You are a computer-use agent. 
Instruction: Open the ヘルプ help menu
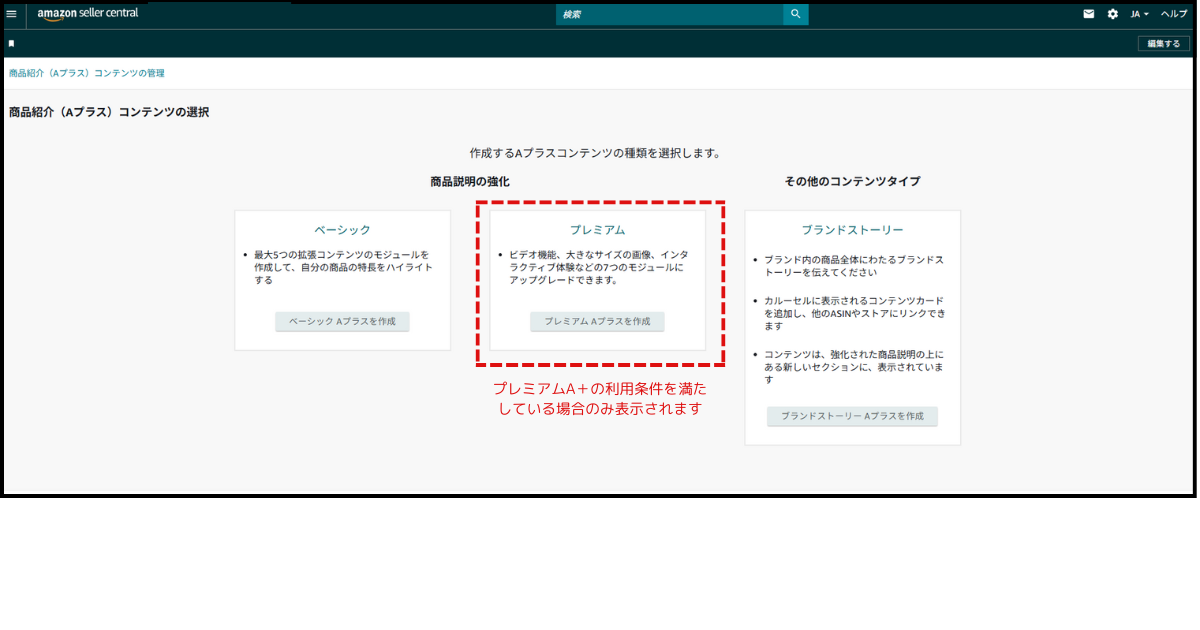coord(1173,14)
